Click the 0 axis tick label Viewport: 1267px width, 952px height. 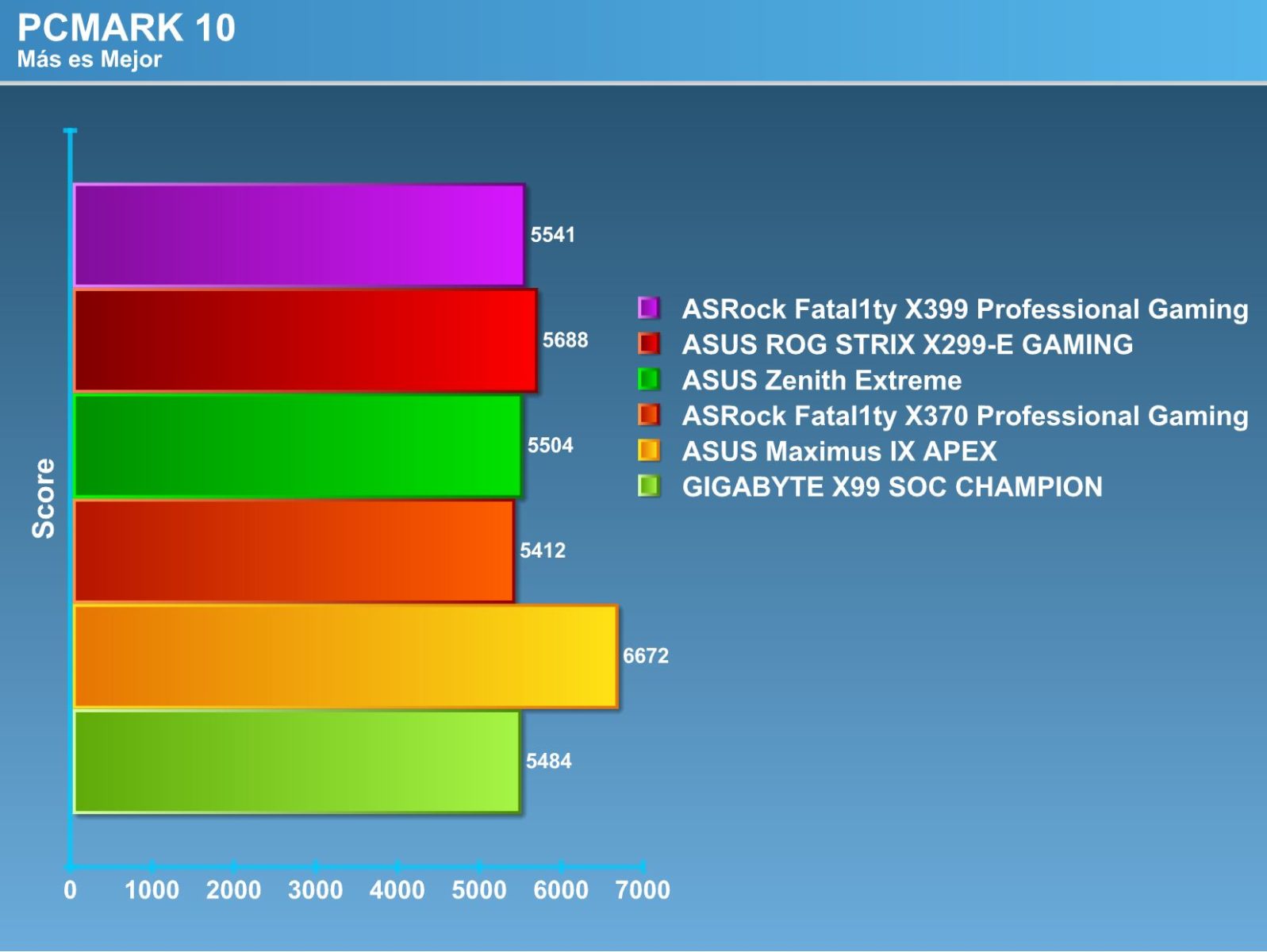tap(71, 890)
